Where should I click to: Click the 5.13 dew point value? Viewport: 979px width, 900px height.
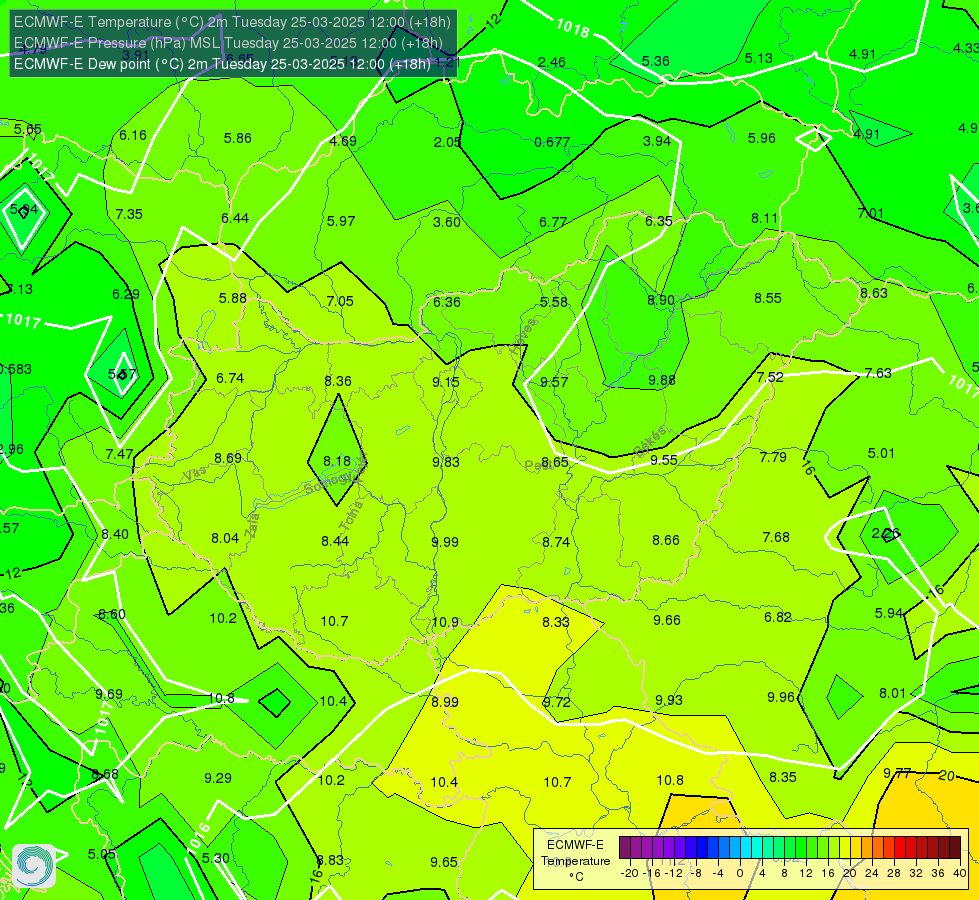click(x=759, y=58)
